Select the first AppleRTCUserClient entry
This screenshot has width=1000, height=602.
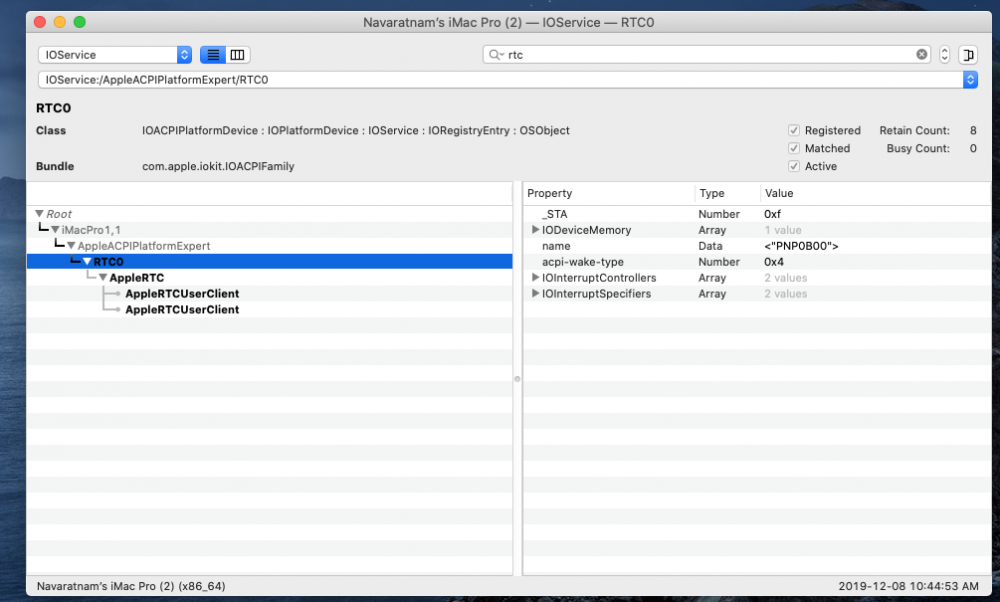point(182,293)
